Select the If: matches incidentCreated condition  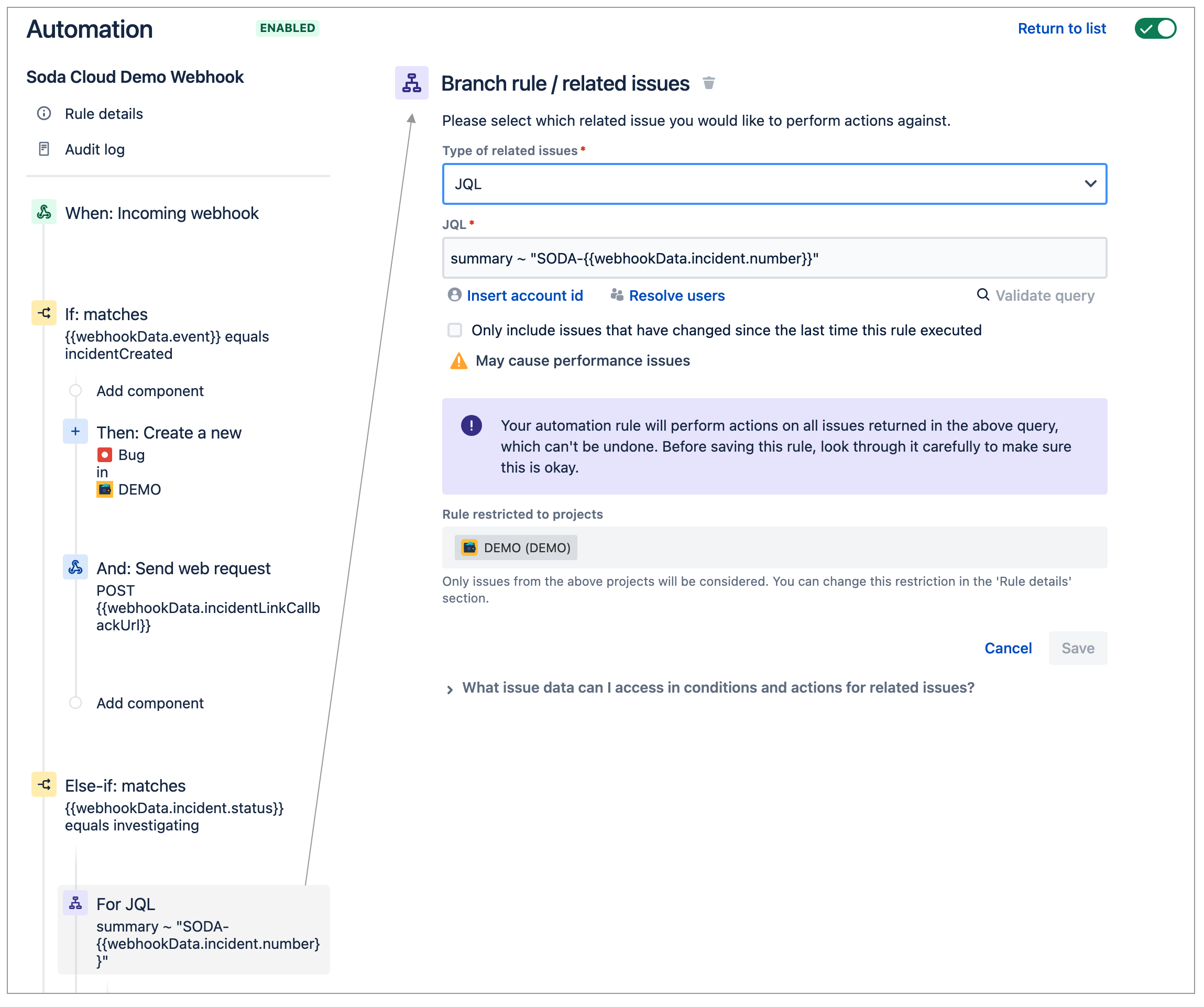166,333
